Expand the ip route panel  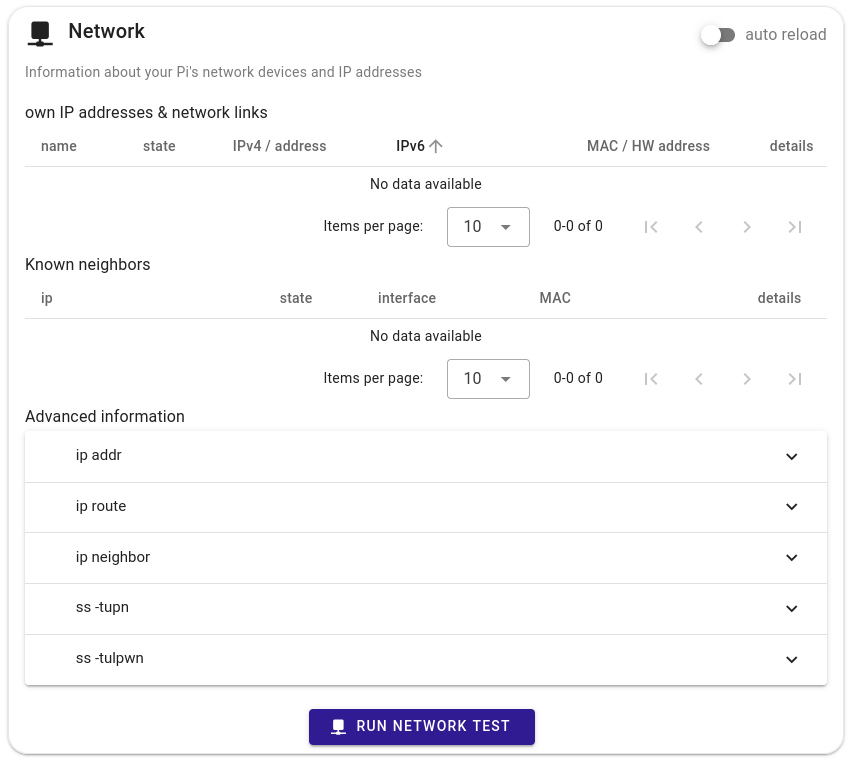pyautogui.click(x=426, y=507)
